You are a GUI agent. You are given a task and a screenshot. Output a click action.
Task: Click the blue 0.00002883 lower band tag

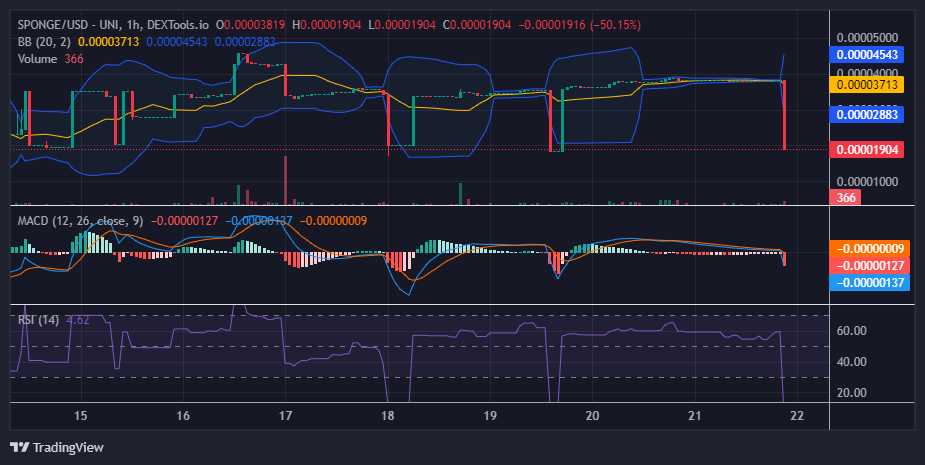tap(867, 114)
